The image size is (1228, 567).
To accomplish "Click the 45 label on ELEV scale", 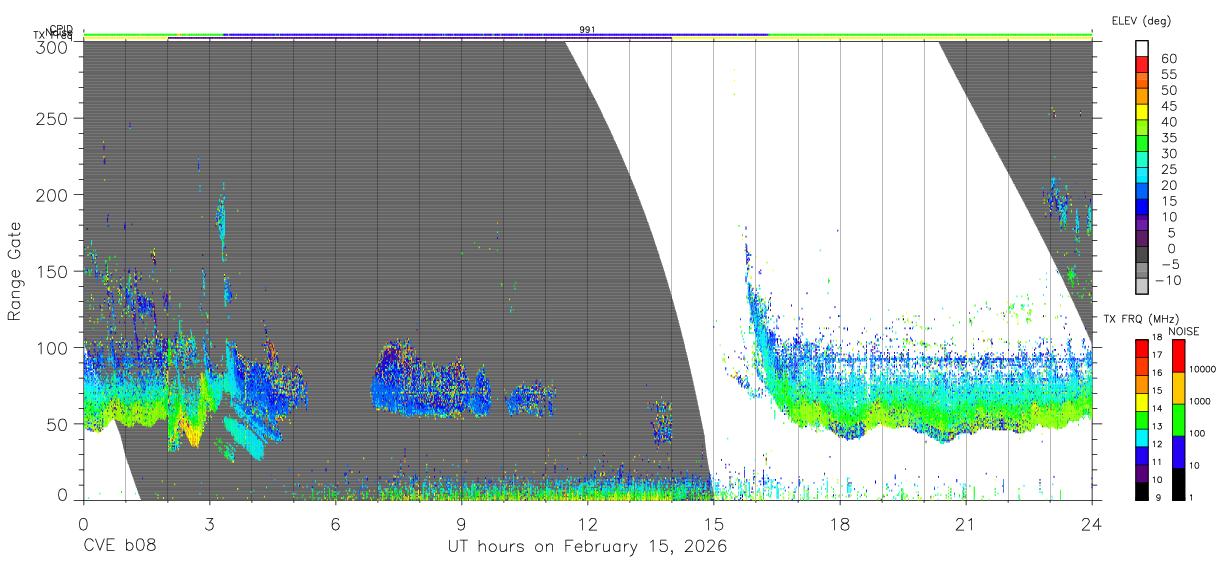I will tap(1168, 105).
